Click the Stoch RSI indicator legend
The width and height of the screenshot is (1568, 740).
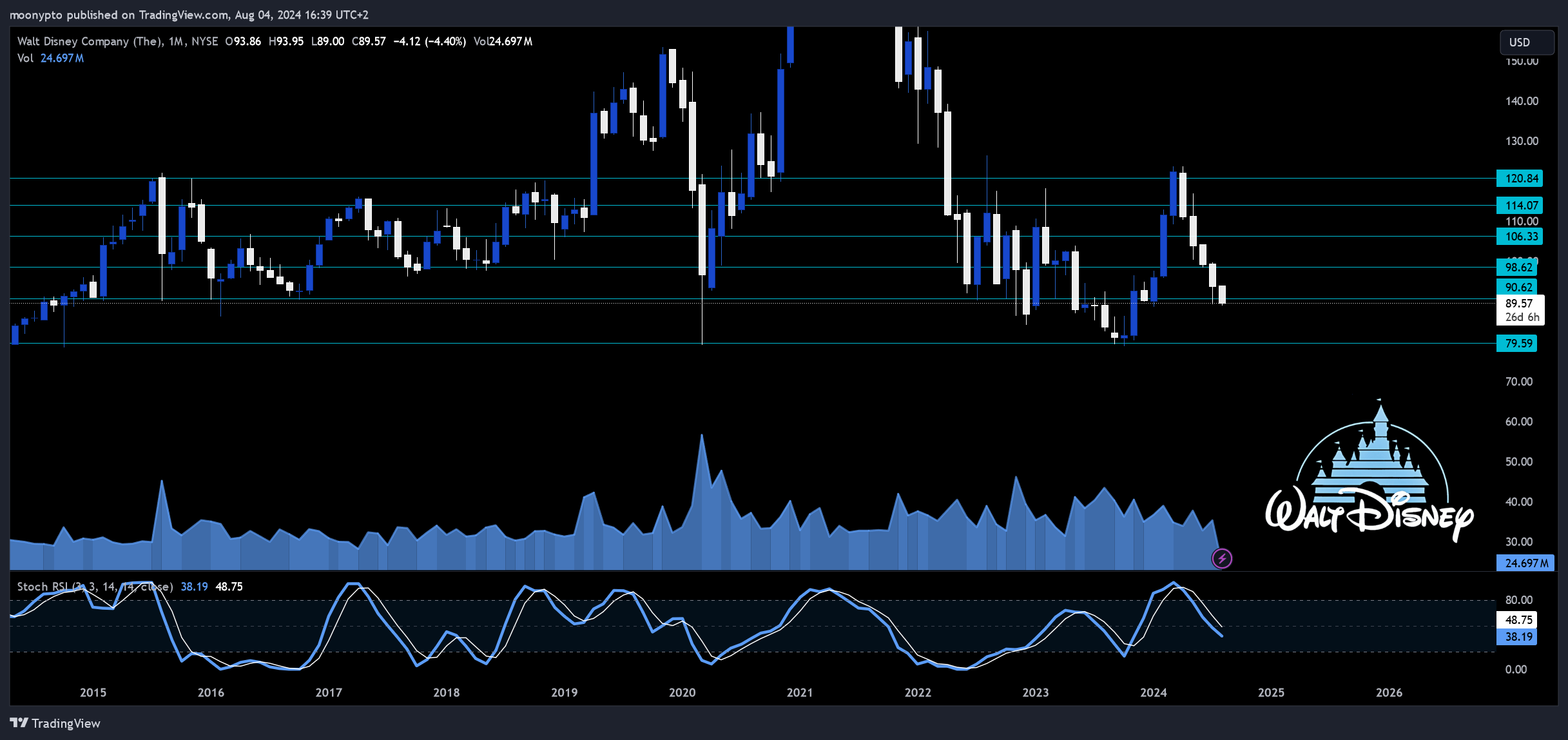pos(95,587)
